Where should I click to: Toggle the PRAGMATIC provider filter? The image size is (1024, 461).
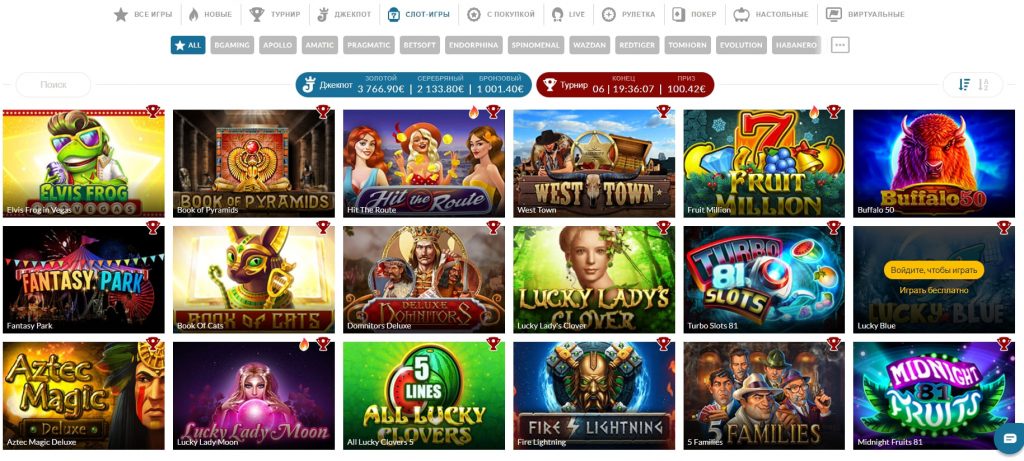(369, 45)
